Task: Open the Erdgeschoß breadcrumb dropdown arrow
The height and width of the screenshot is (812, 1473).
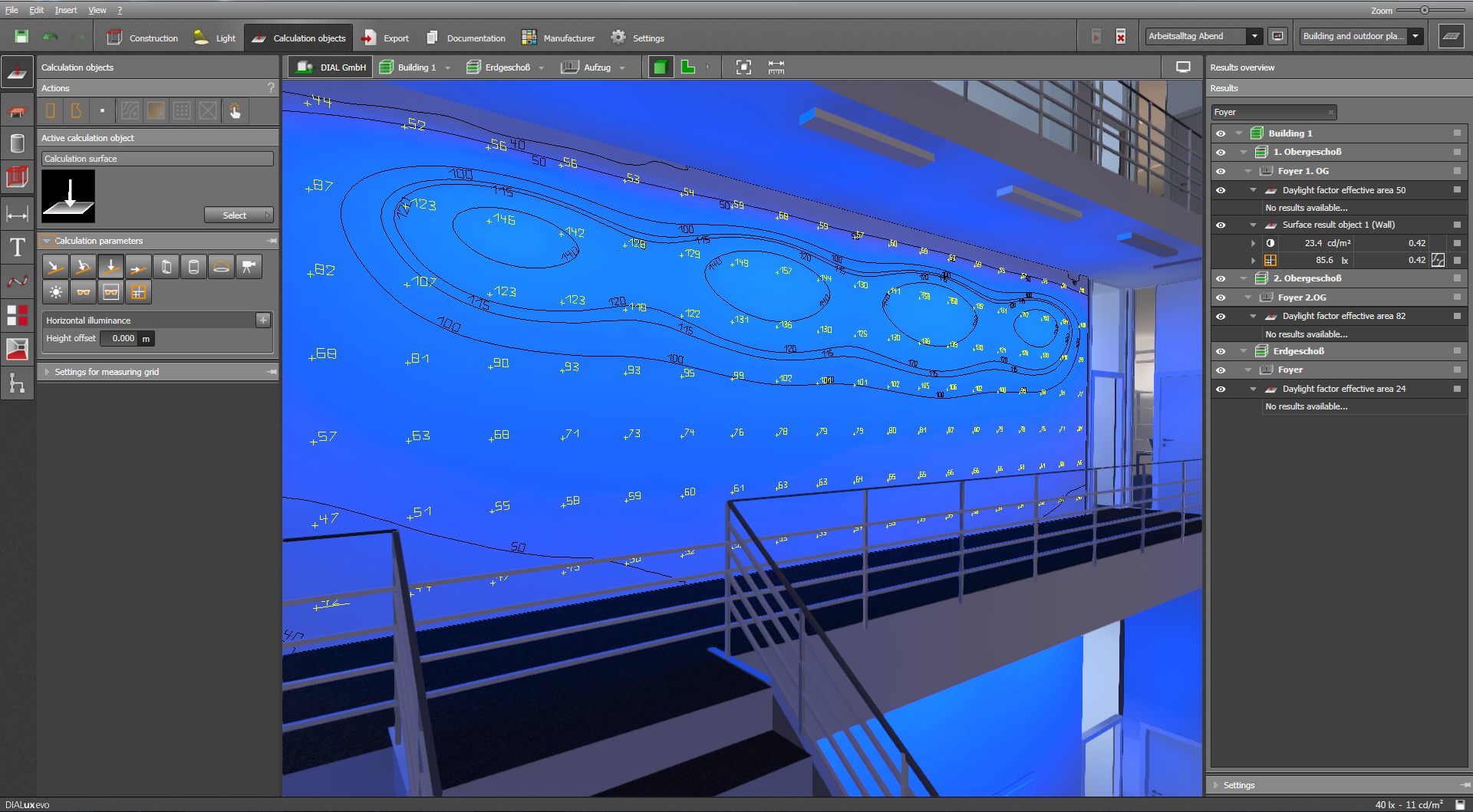Action: pyautogui.click(x=541, y=68)
